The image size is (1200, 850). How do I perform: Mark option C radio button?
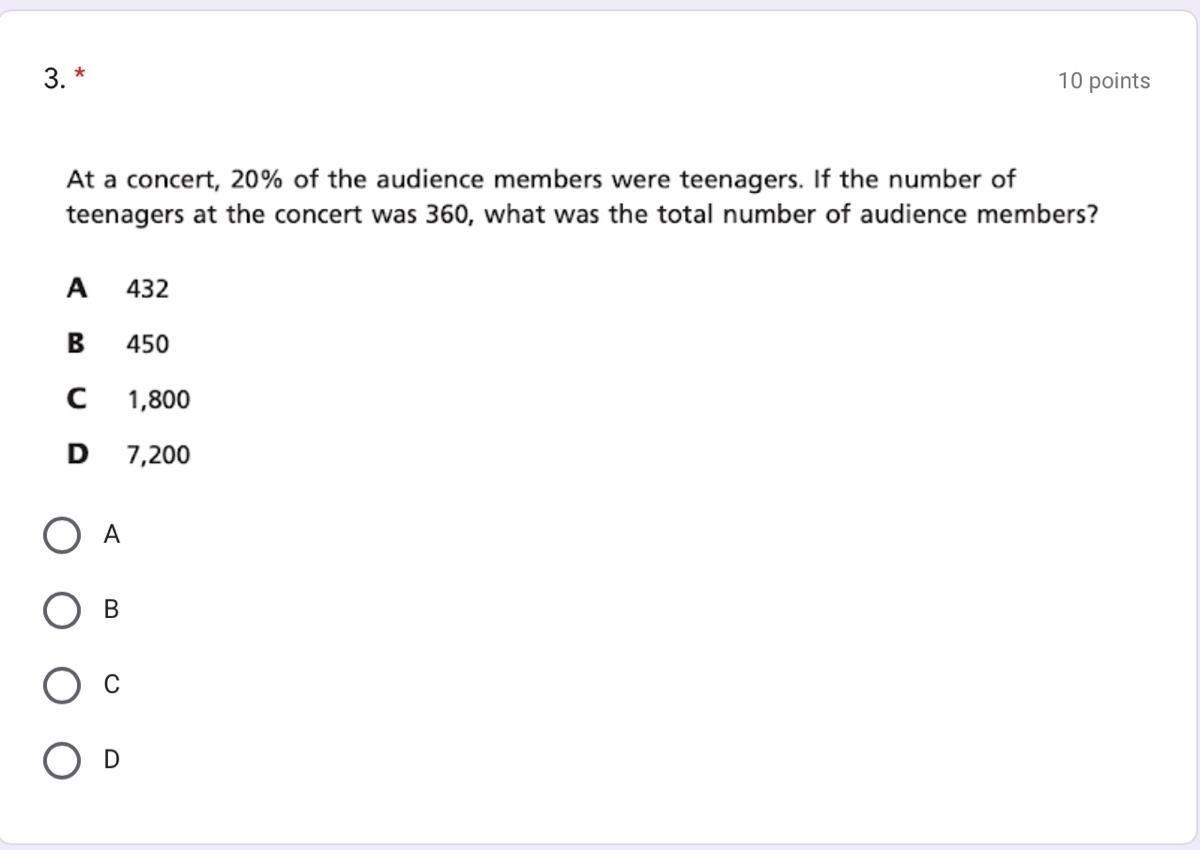click(62, 685)
